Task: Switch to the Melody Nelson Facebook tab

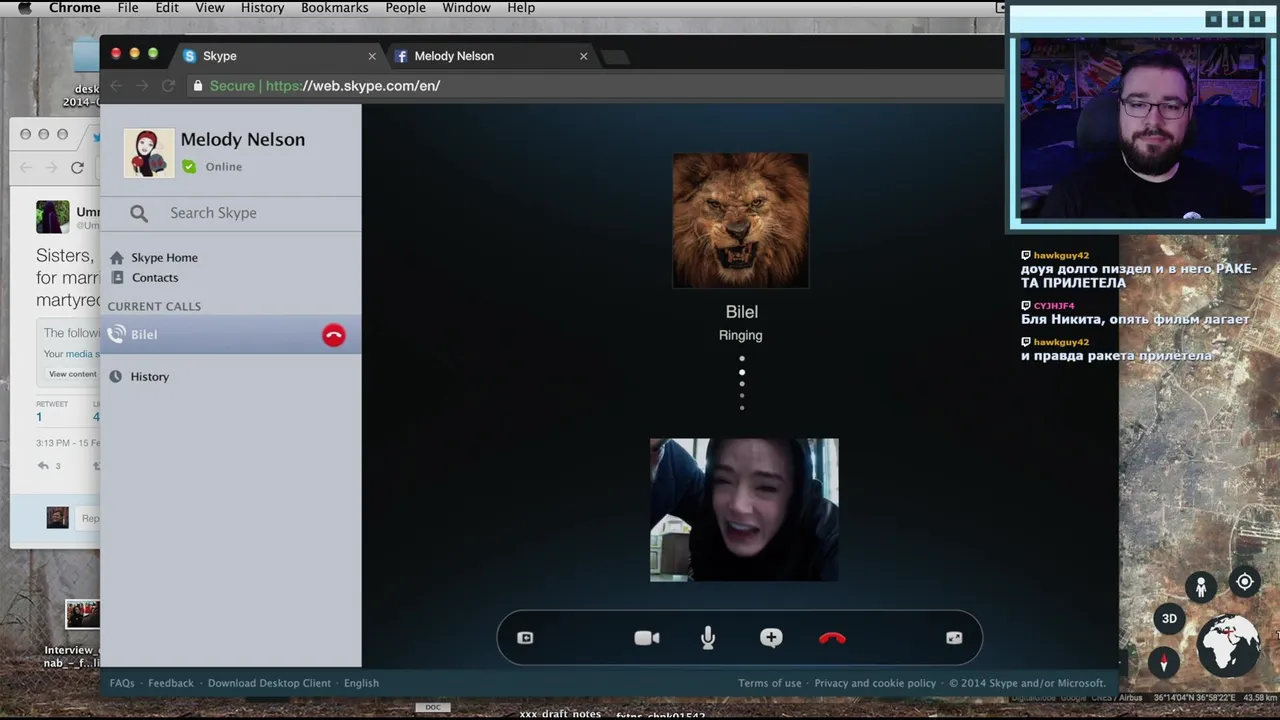Action: [x=492, y=56]
